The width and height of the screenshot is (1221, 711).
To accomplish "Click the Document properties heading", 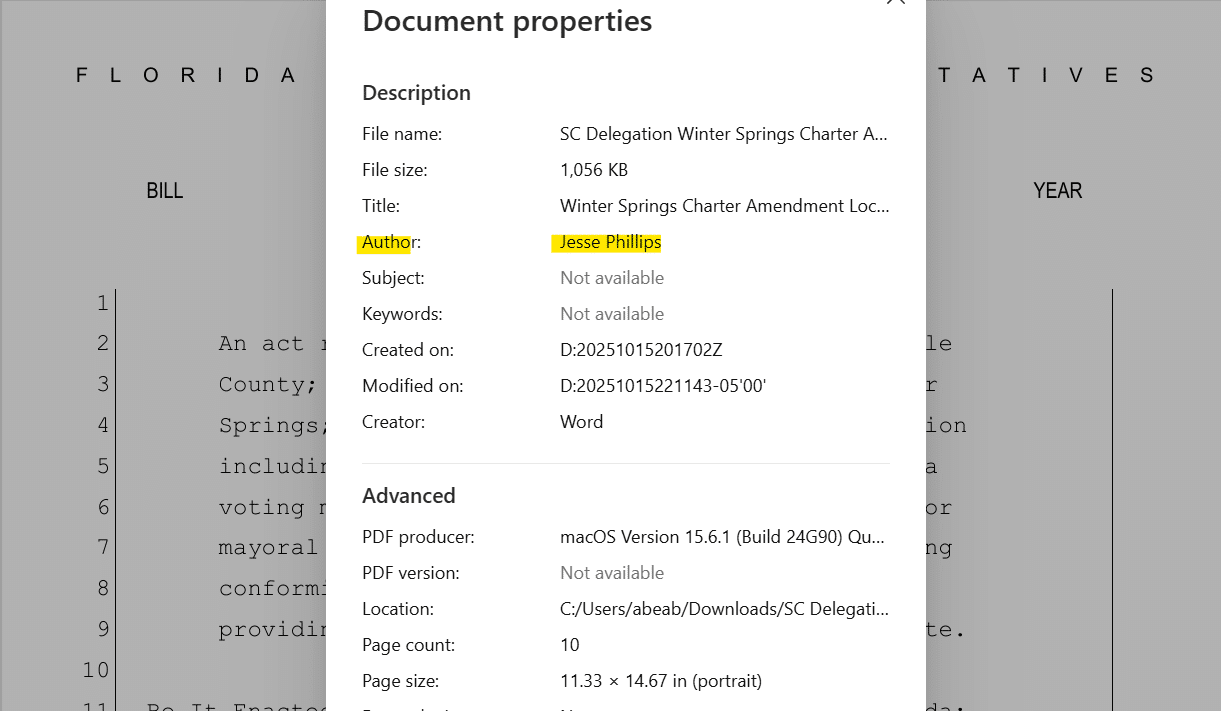I will click(x=507, y=21).
